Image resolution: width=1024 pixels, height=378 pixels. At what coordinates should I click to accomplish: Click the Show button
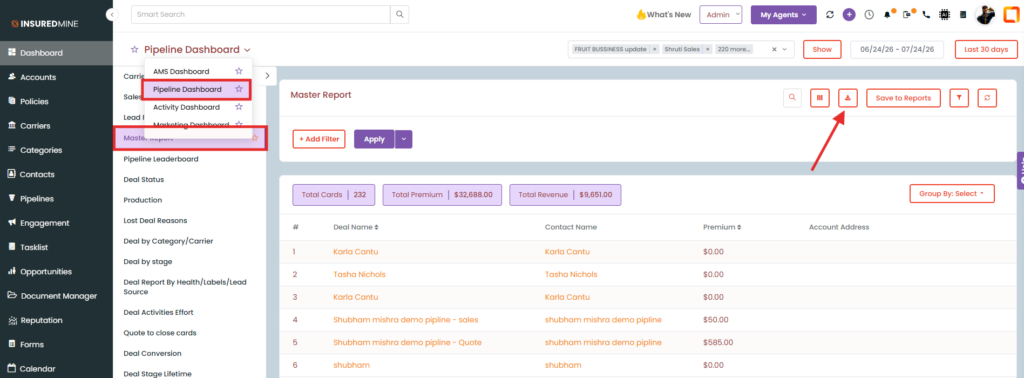tap(822, 50)
